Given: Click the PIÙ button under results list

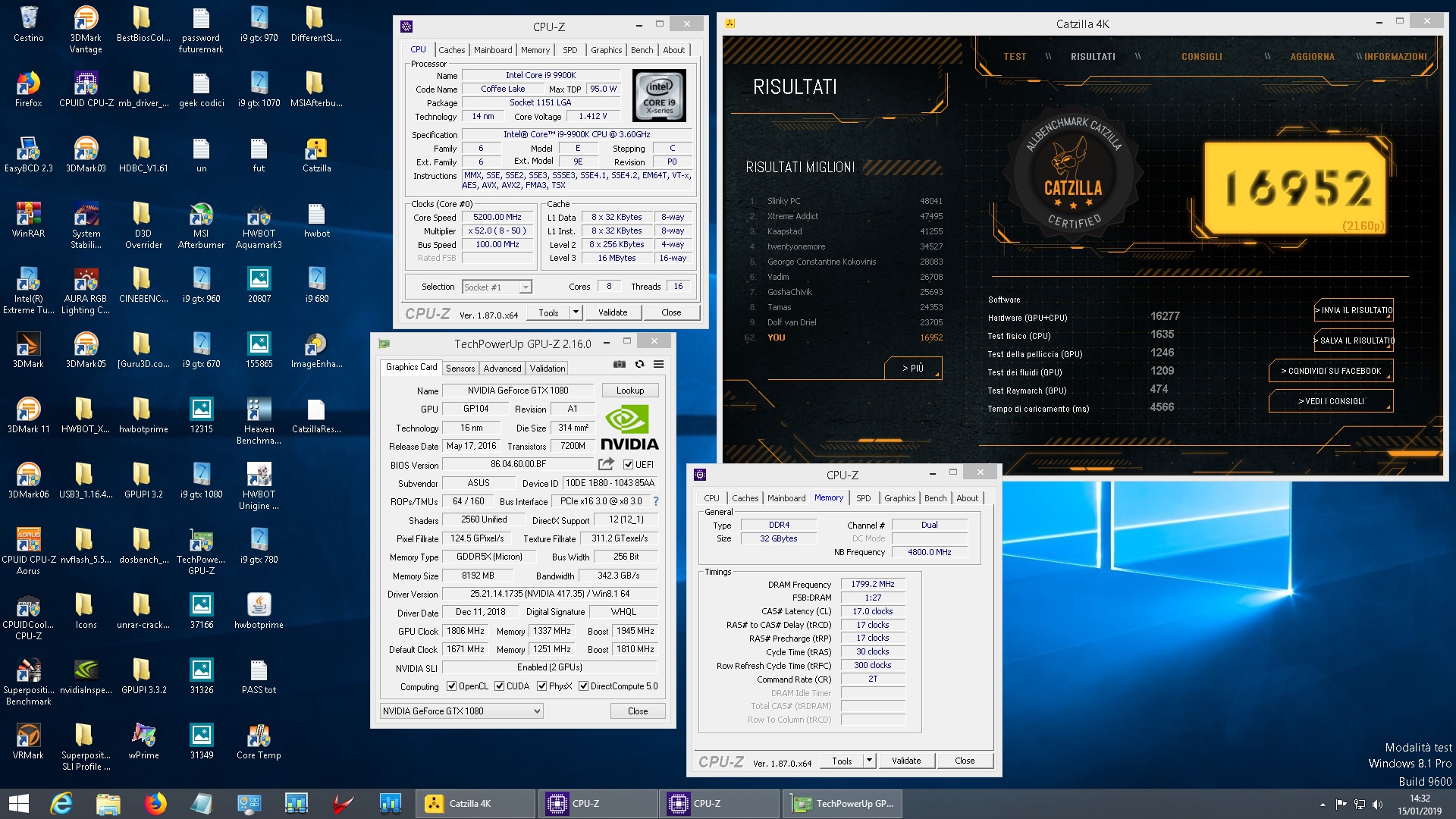Looking at the screenshot, I should 913,368.
